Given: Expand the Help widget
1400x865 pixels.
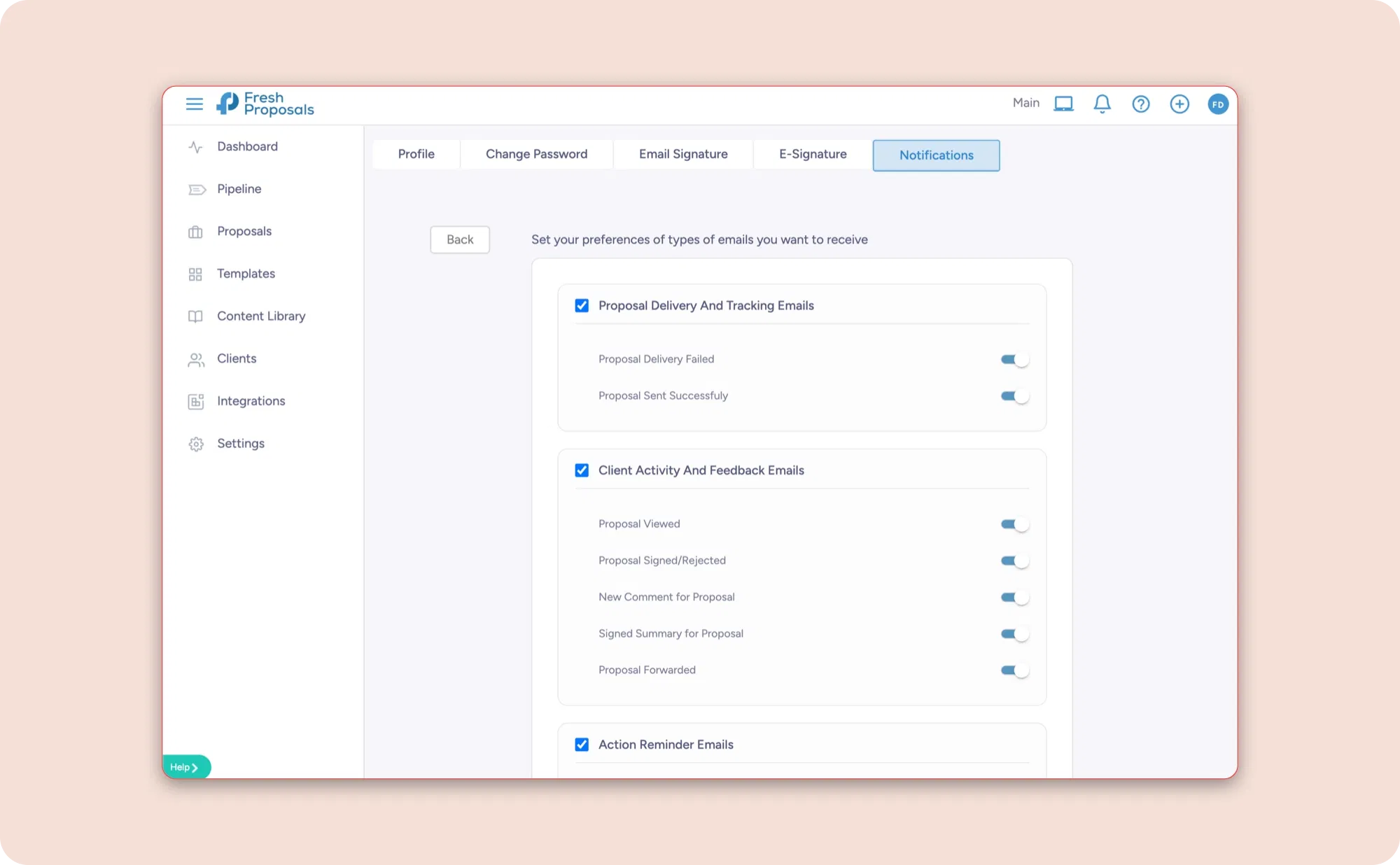Looking at the screenshot, I should (x=185, y=767).
